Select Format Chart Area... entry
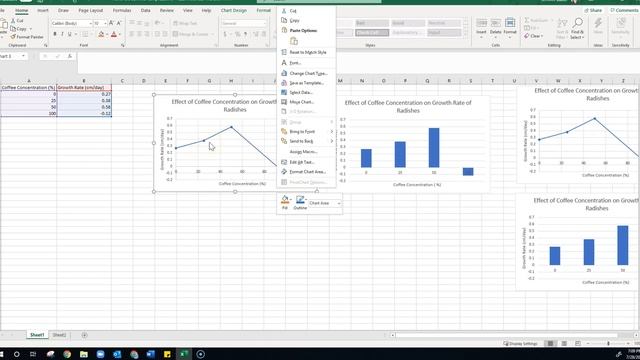The width and height of the screenshot is (640, 360). pyautogui.click(x=306, y=172)
